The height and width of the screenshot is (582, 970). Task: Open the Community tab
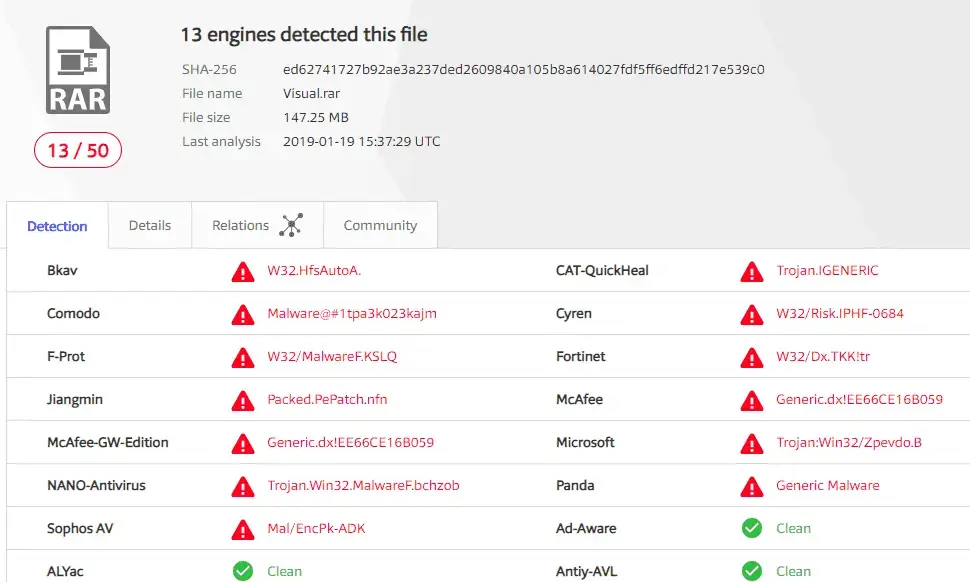click(380, 226)
